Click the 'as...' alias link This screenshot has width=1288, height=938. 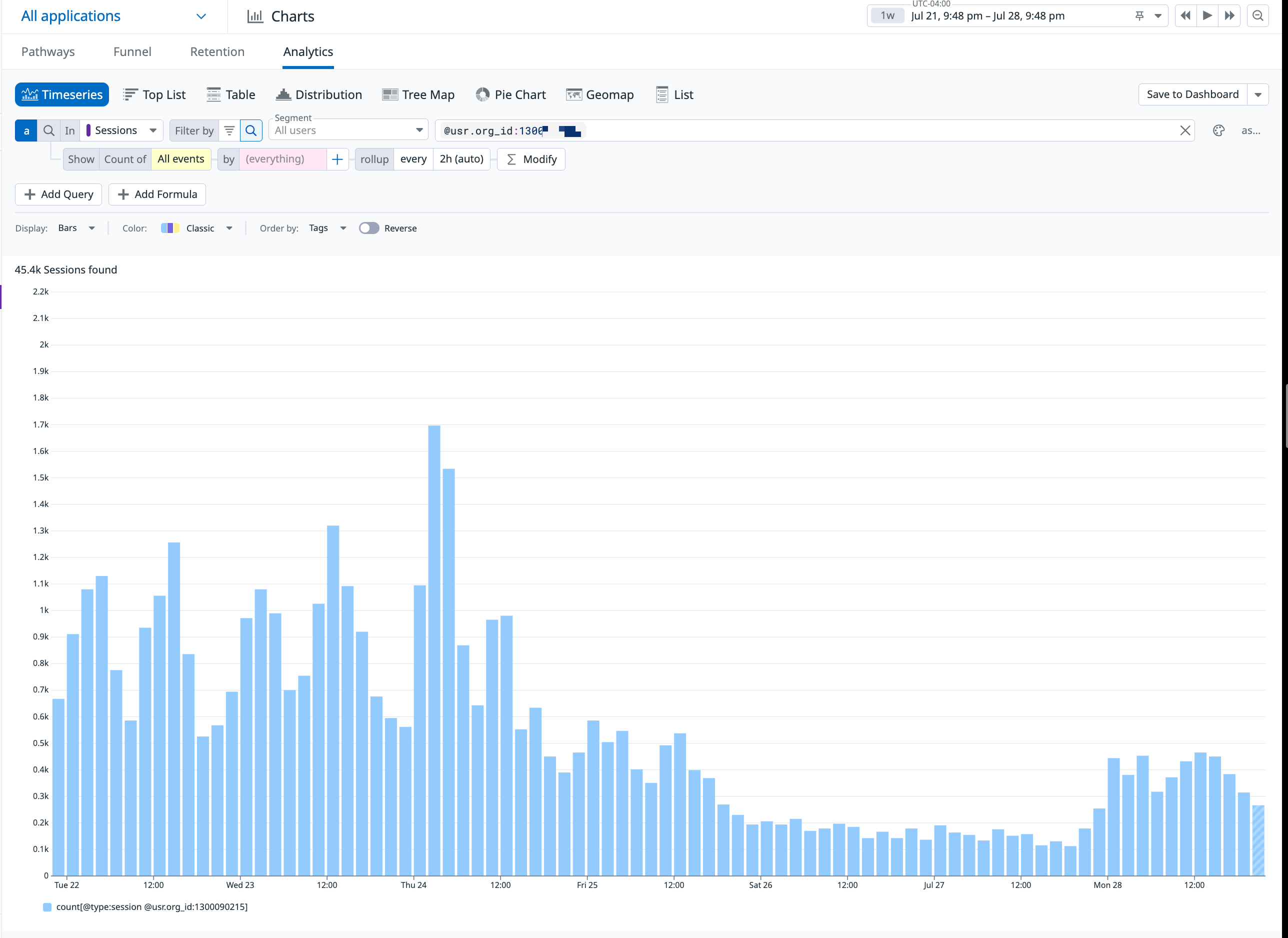point(1250,130)
